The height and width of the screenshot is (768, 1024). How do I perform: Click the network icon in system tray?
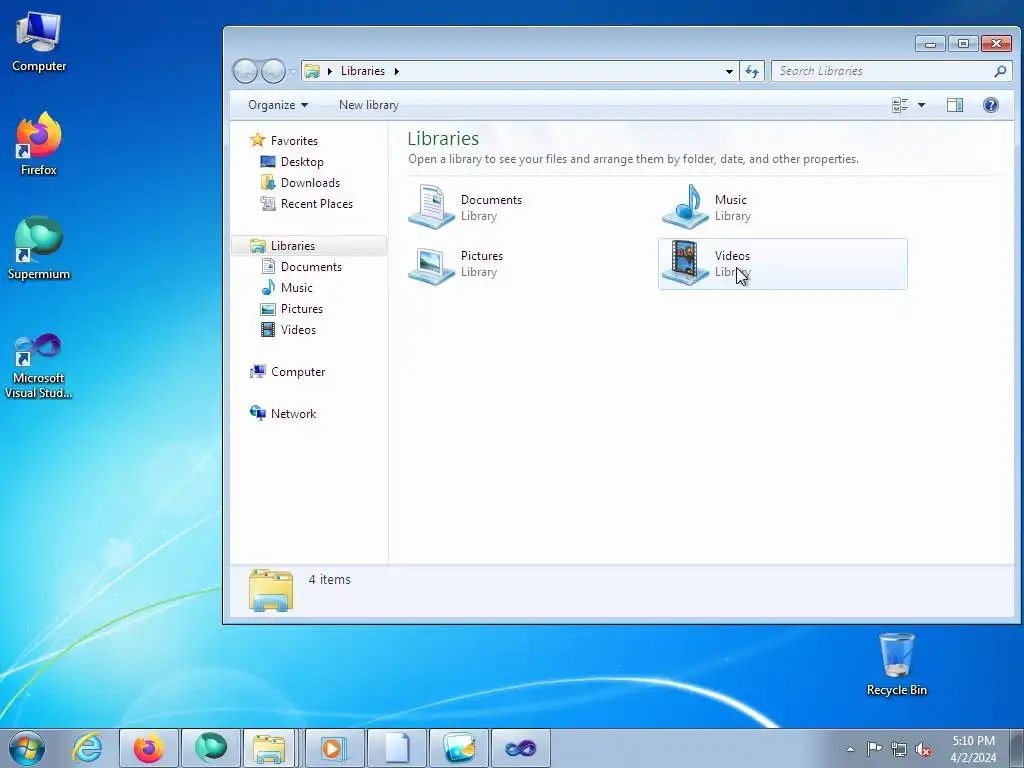point(899,749)
